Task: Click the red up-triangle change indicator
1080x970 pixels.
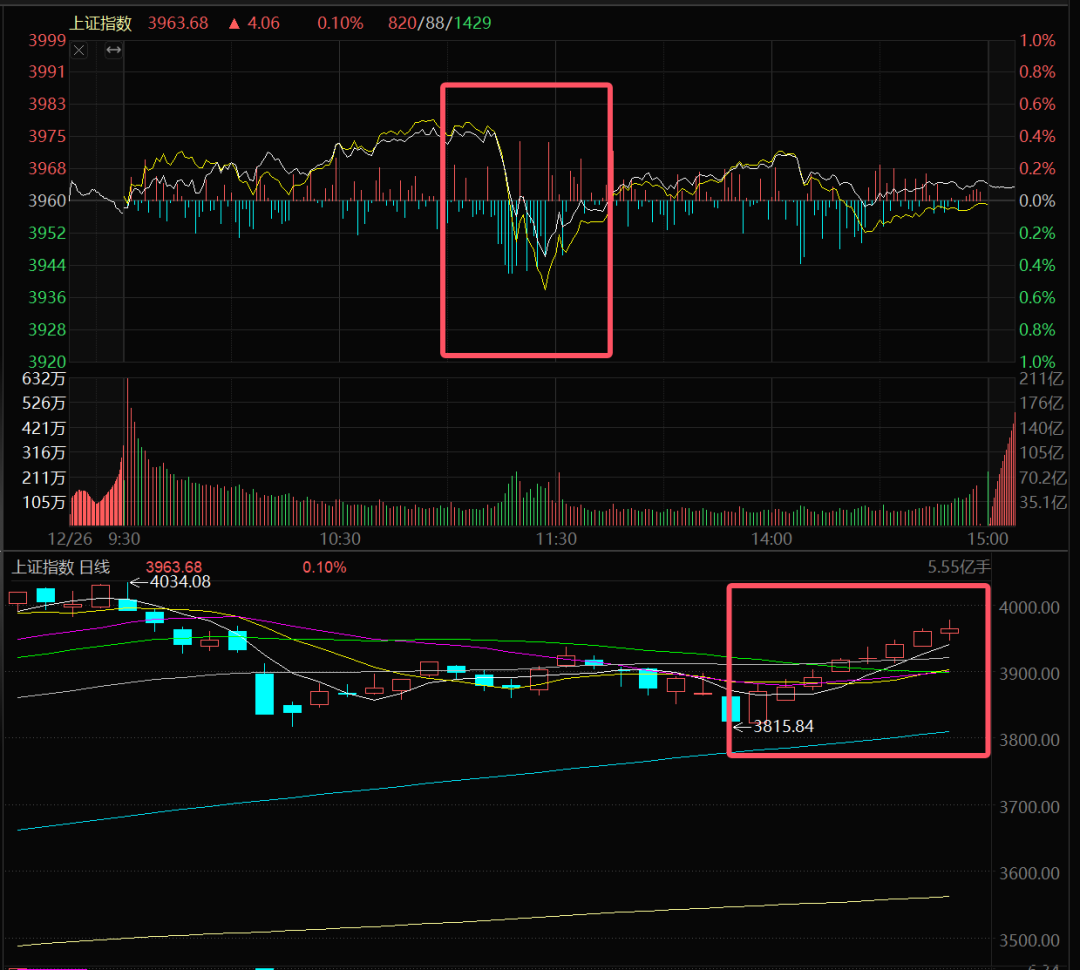Action: point(235,23)
